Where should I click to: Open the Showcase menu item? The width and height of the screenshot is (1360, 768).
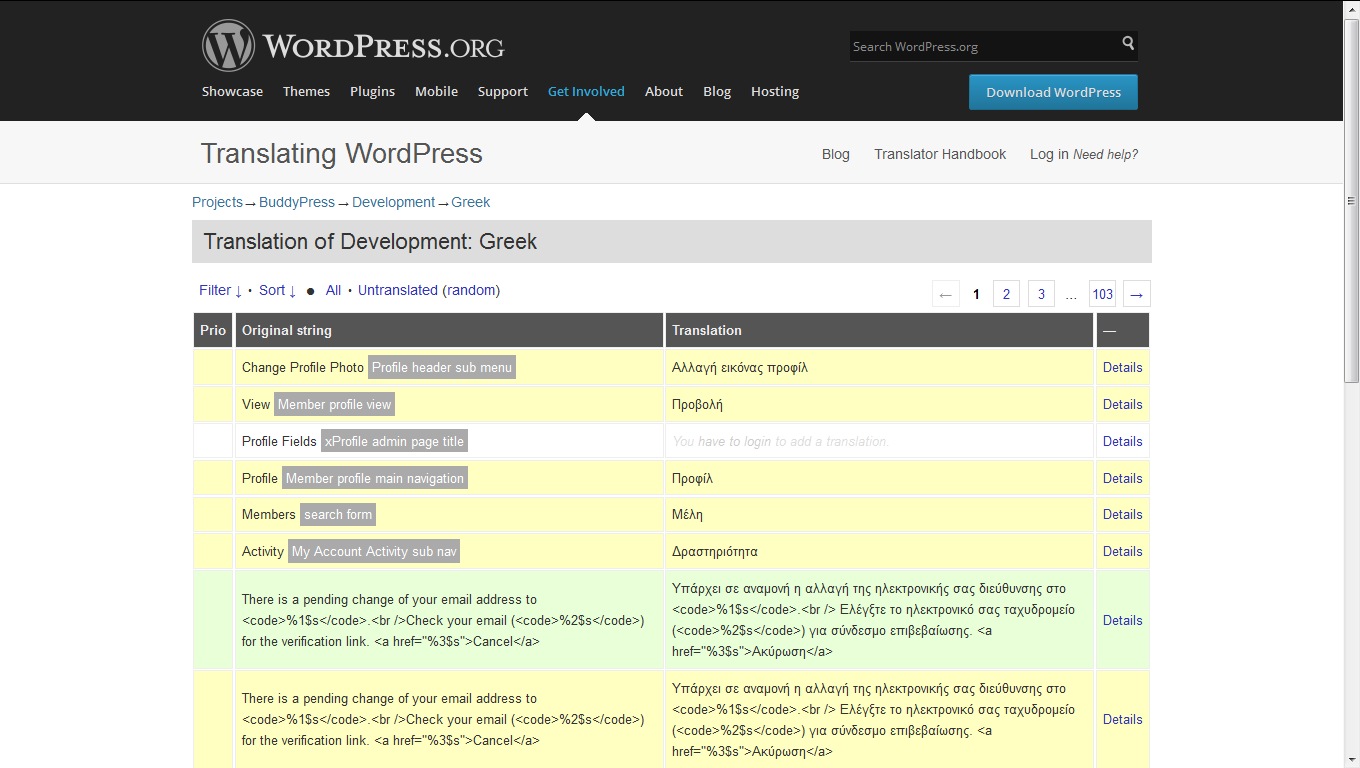pyautogui.click(x=232, y=91)
